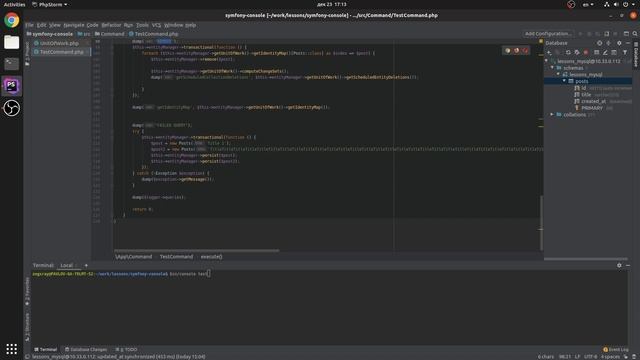Image resolution: width=640 pixels, height=360 pixels.
Task: Click Activities in the top bar
Action: click(x=14, y=4)
